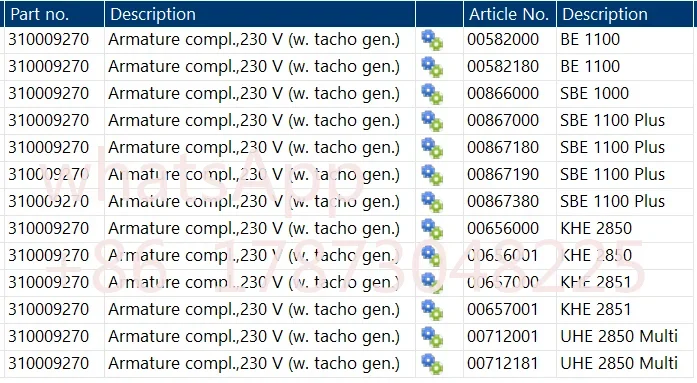Open gears icon for article 00657001
Screen dimensions: 697x383
pos(432,310)
